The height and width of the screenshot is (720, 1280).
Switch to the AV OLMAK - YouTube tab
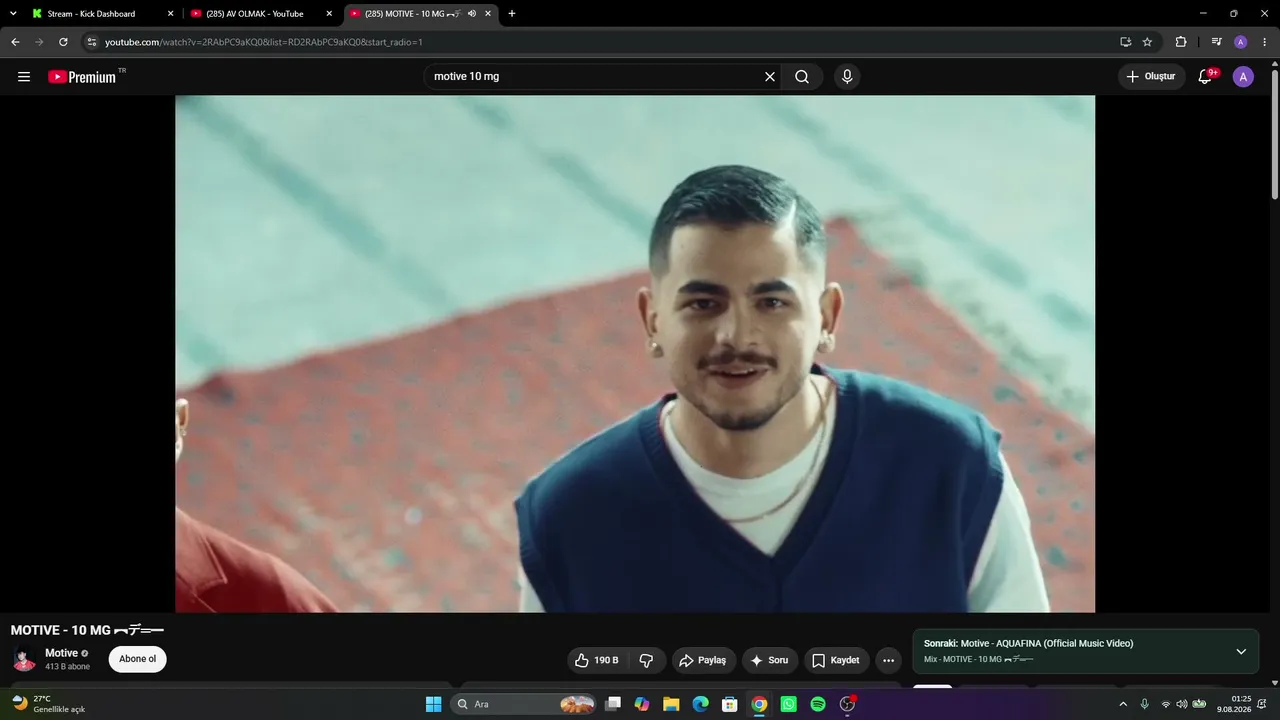262,14
